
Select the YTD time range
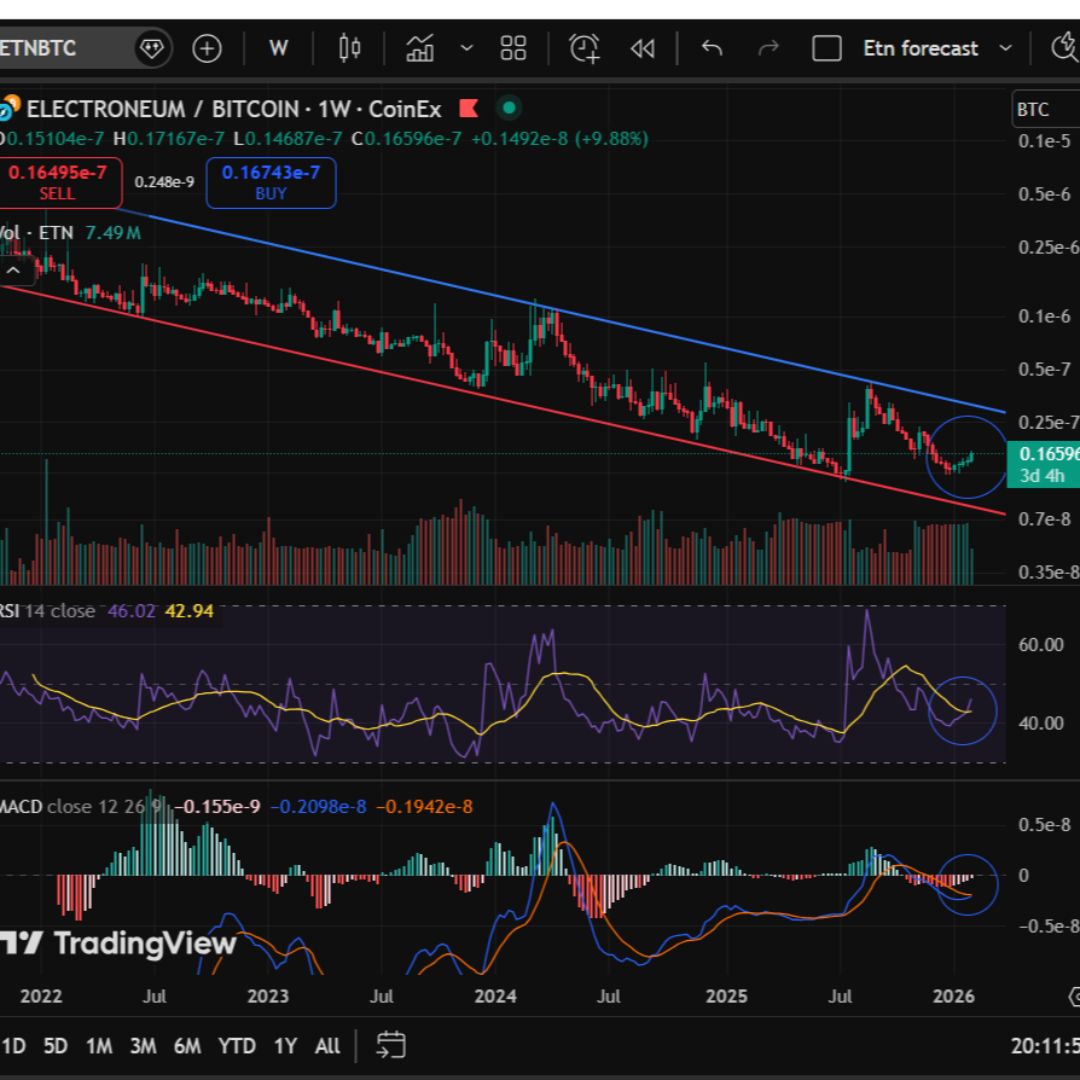point(237,1046)
